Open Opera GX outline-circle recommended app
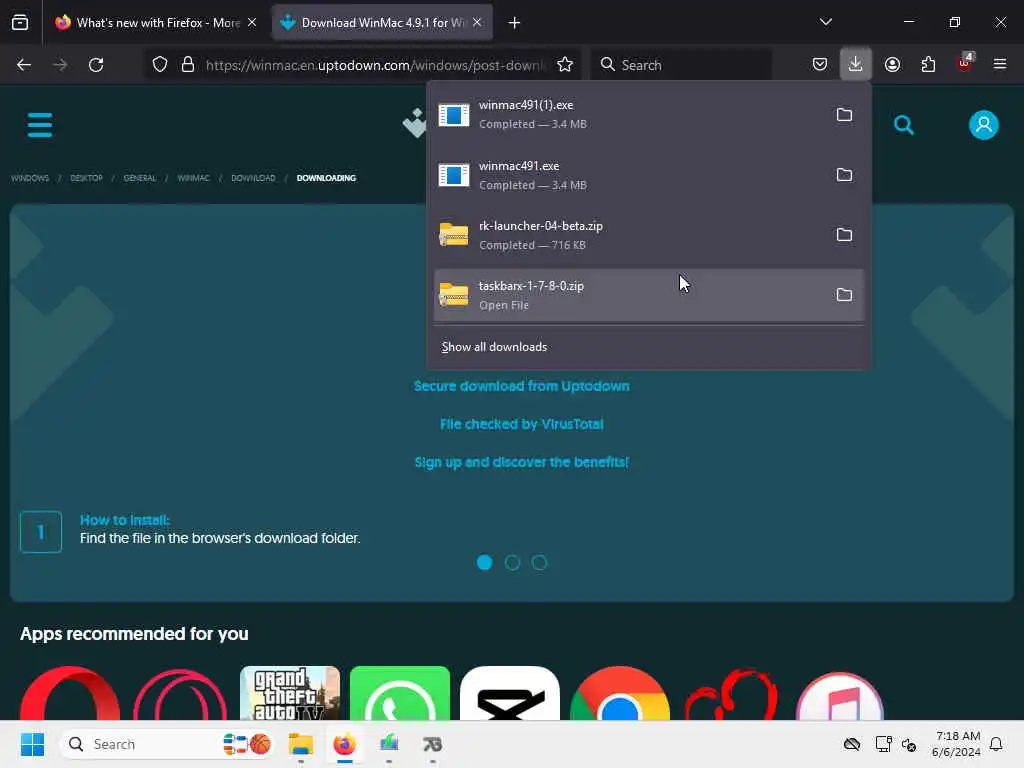The image size is (1024, 768). point(180,694)
